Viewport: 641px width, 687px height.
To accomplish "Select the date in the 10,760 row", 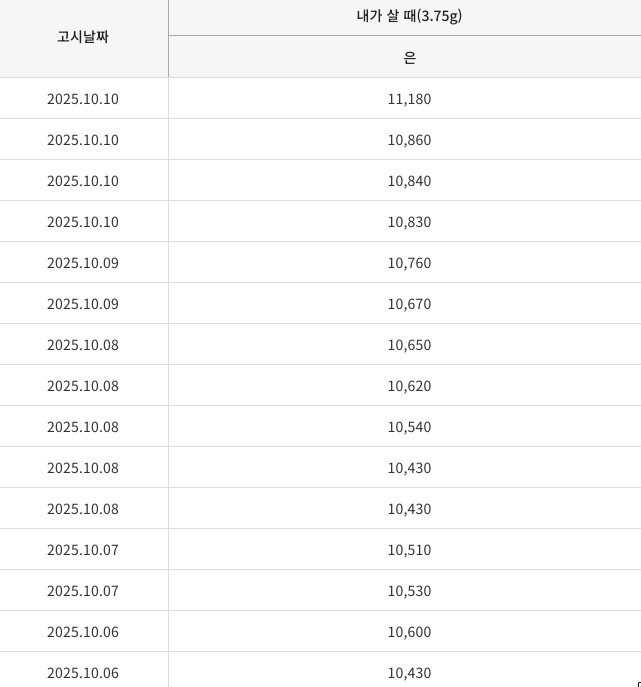I will (83, 263).
